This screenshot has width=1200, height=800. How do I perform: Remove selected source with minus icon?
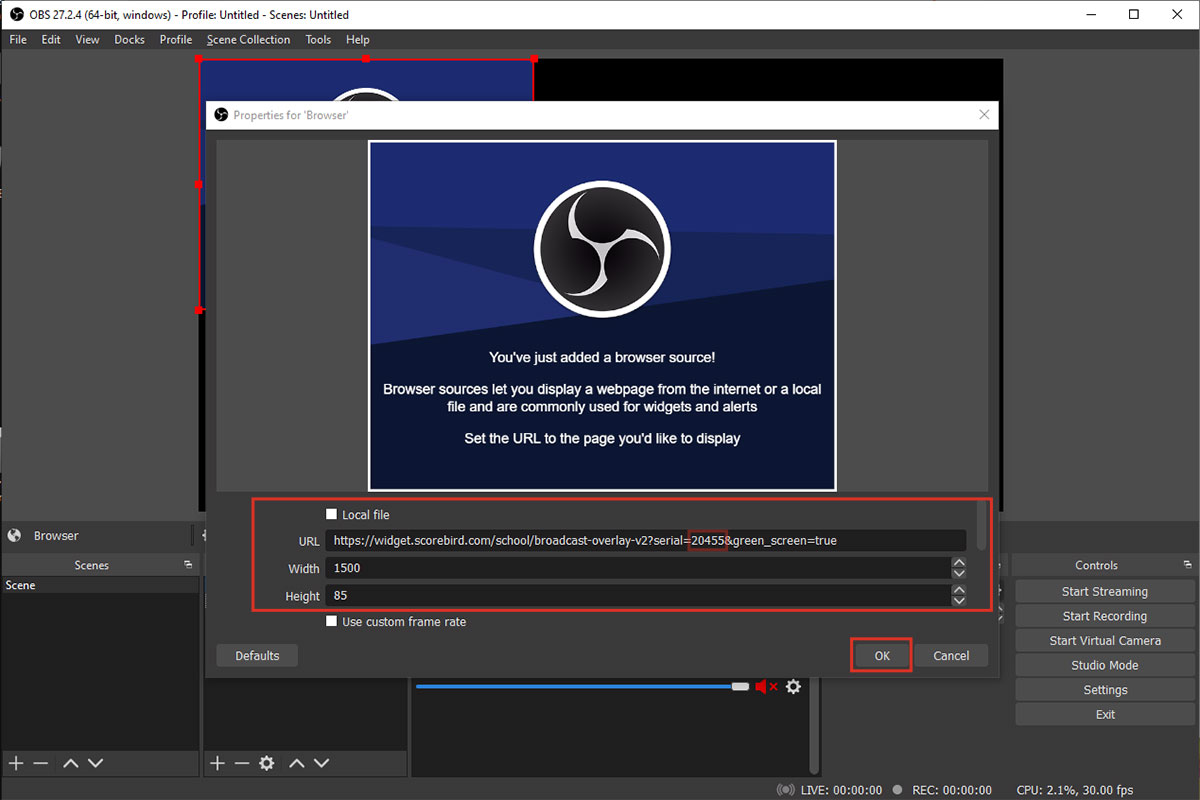(242, 763)
